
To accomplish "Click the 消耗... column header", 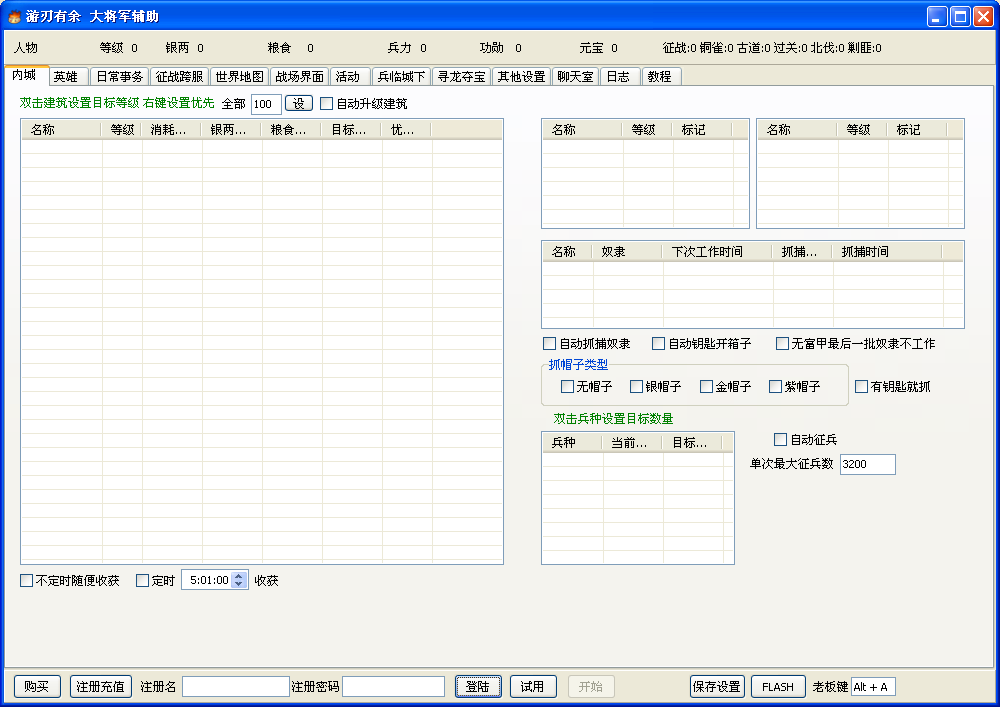I will tap(172, 130).
